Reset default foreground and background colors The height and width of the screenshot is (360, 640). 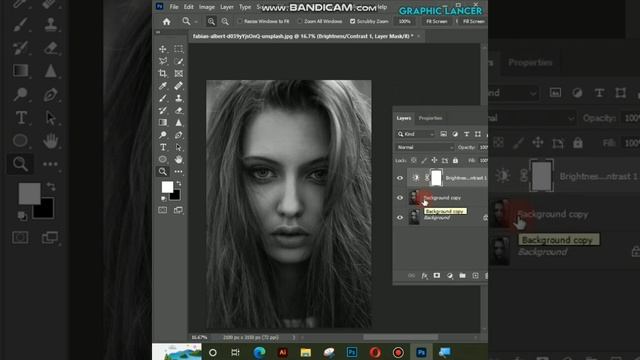pos(164,199)
